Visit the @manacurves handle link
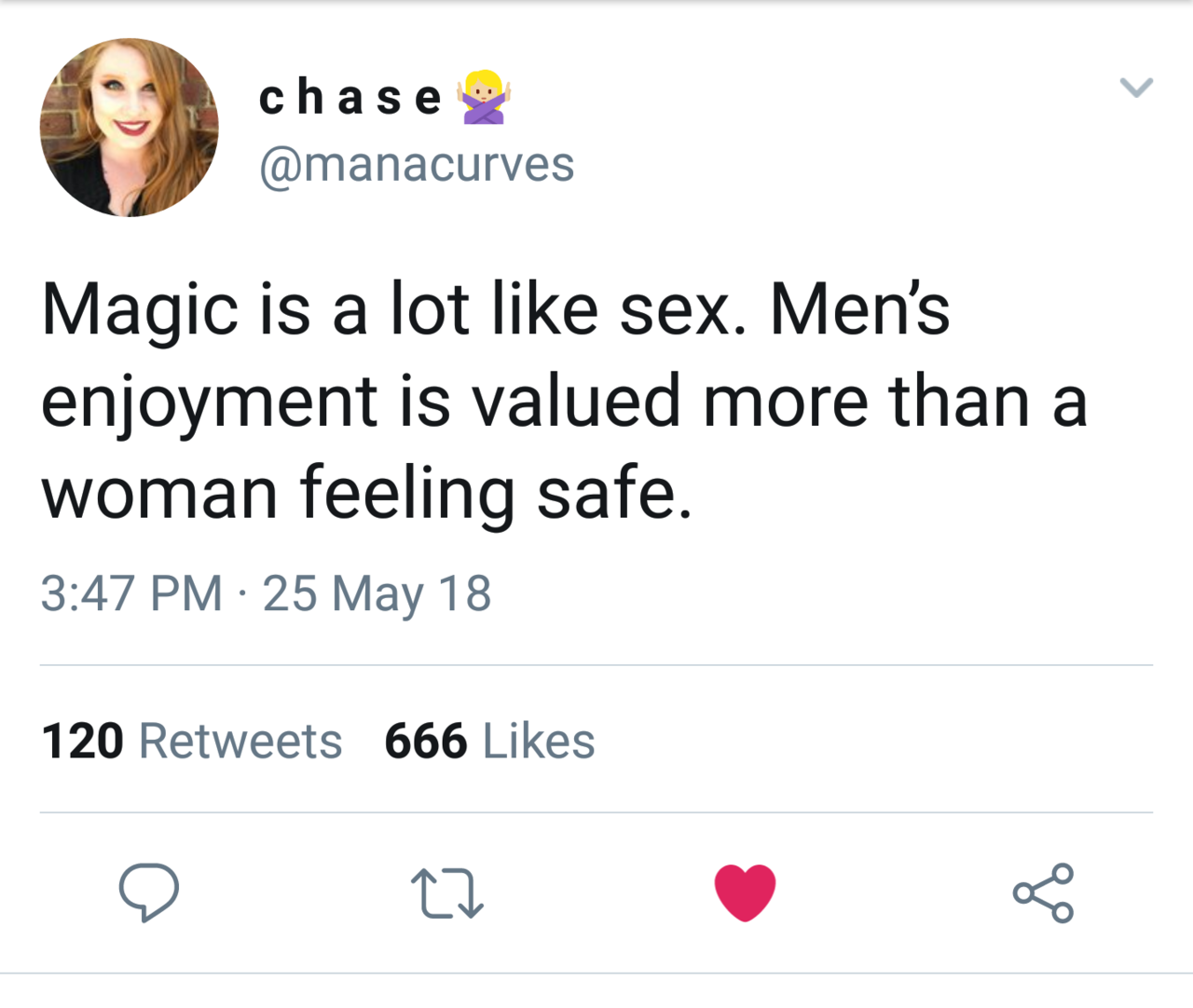The height and width of the screenshot is (1008, 1193). [x=416, y=165]
